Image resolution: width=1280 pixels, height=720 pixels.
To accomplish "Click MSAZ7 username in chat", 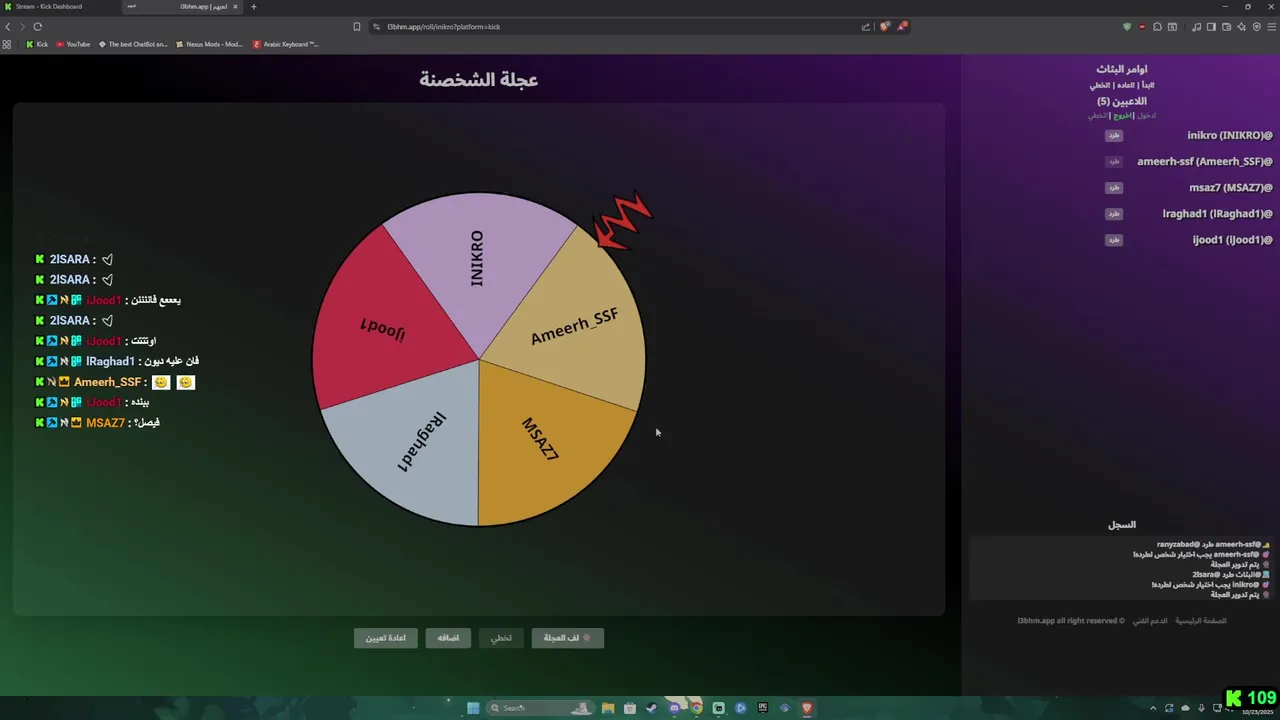I will point(105,423).
